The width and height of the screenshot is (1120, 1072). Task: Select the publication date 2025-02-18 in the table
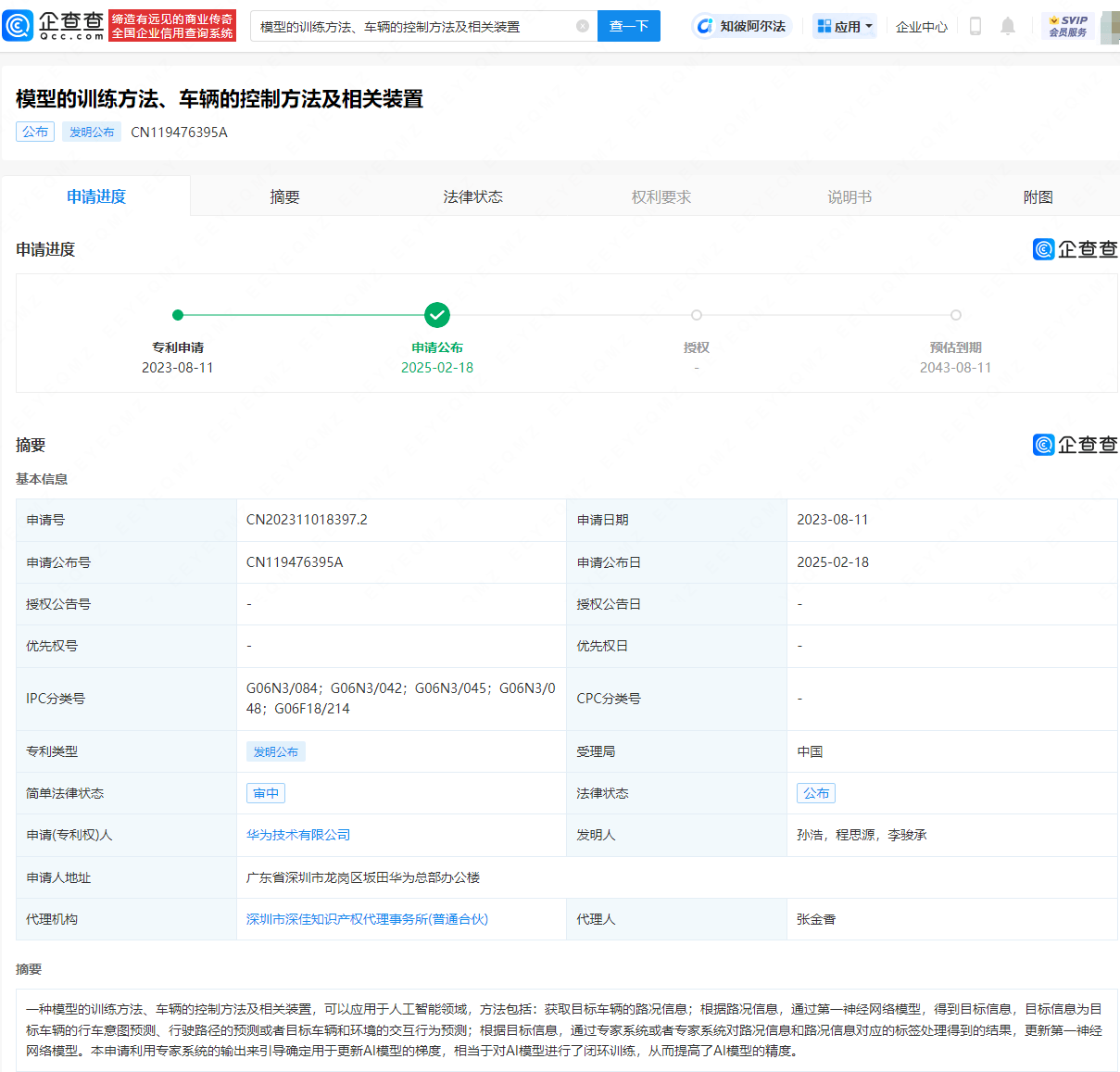pyautogui.click(x=833, y=562)
